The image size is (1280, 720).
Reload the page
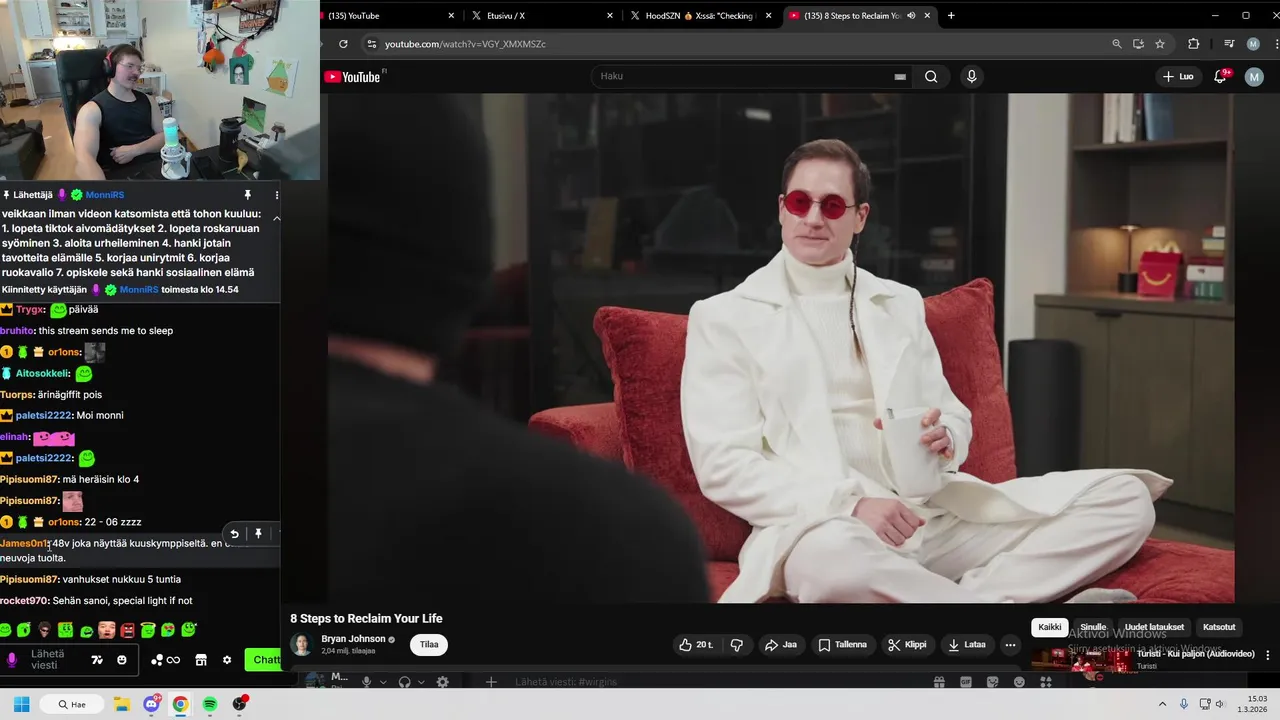(x=343, y=44)
